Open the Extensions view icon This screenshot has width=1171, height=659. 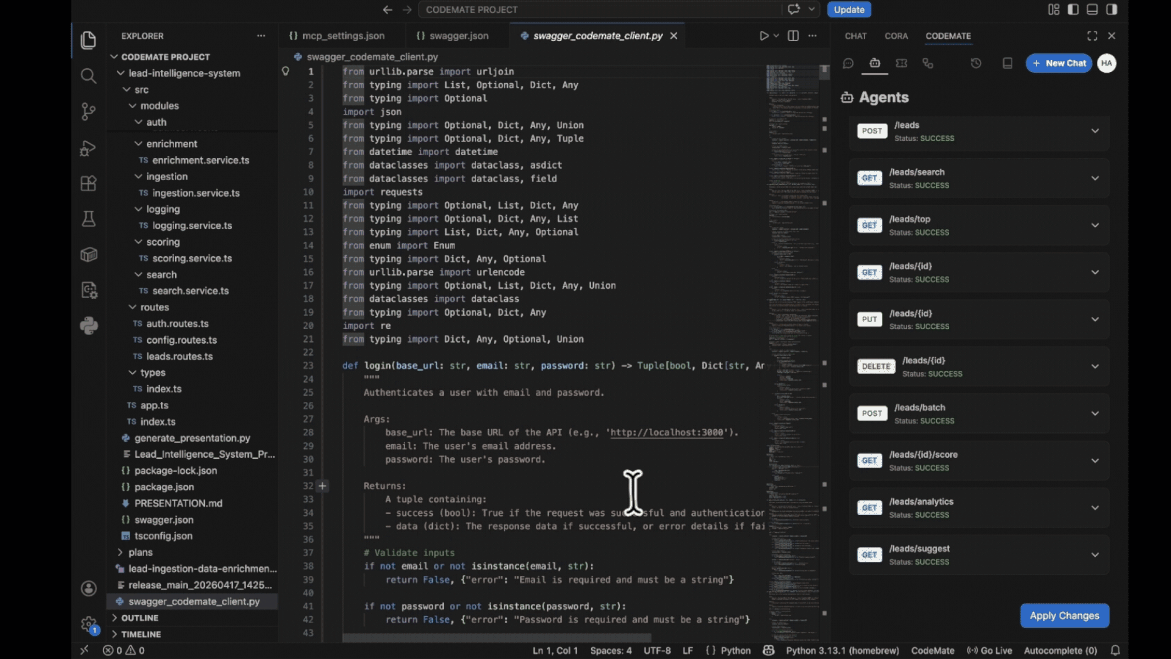tap(88, 183)
